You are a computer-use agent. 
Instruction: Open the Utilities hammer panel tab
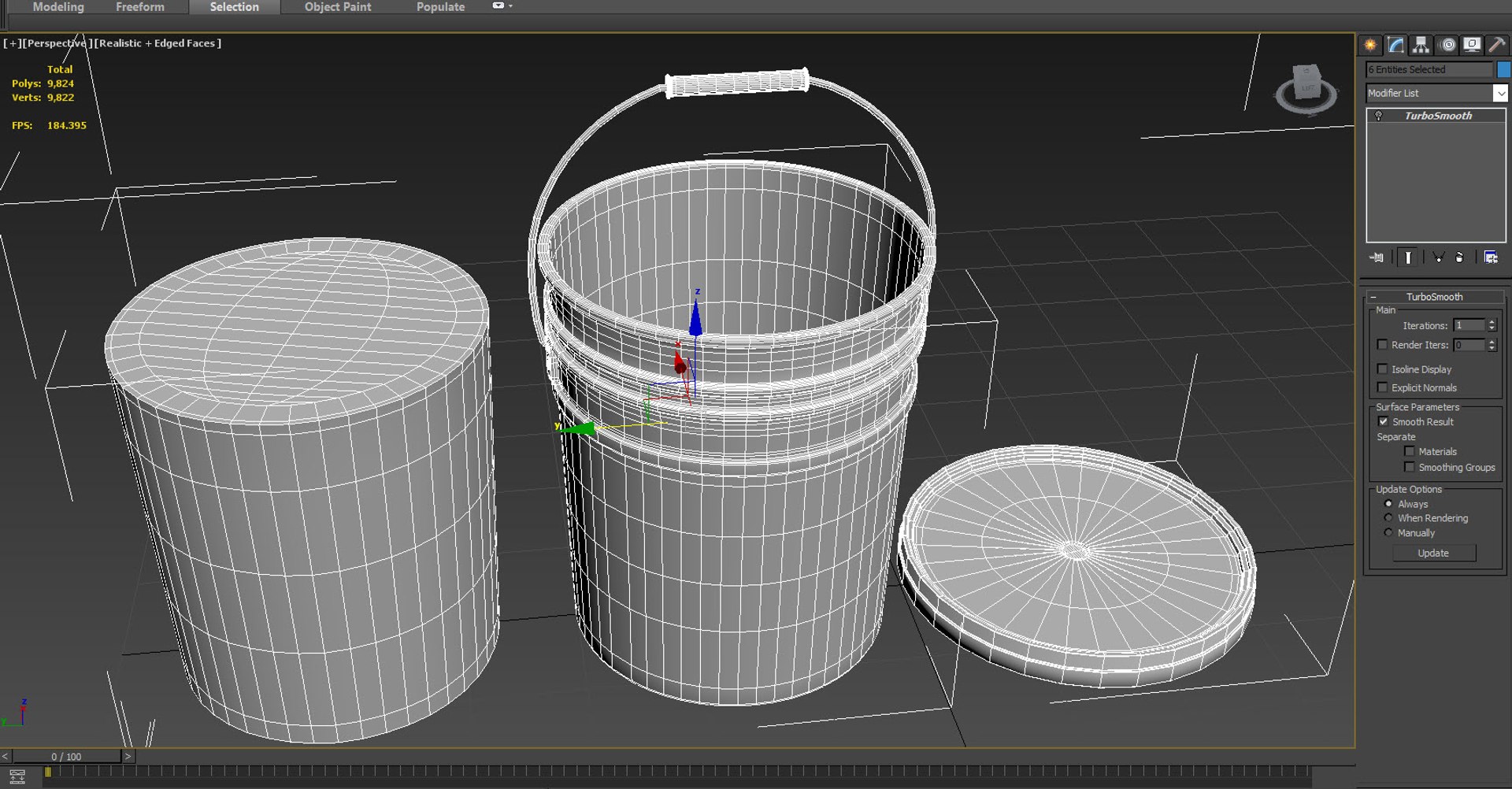pos(1496,45)
